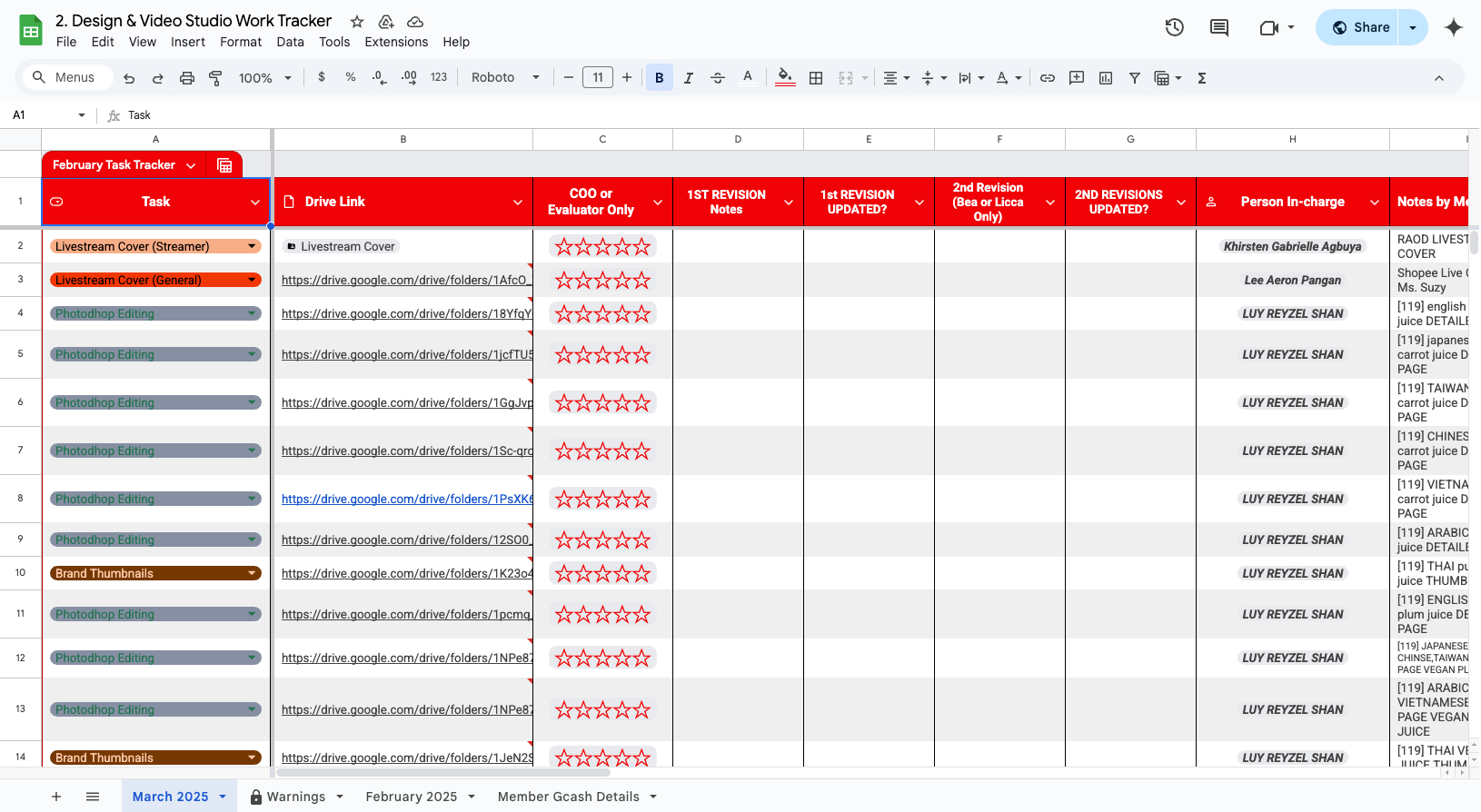Open the Roboto font dropdown
This screenshot has width=1481, height=812.
pyautogui.click(x=505, y=78)
